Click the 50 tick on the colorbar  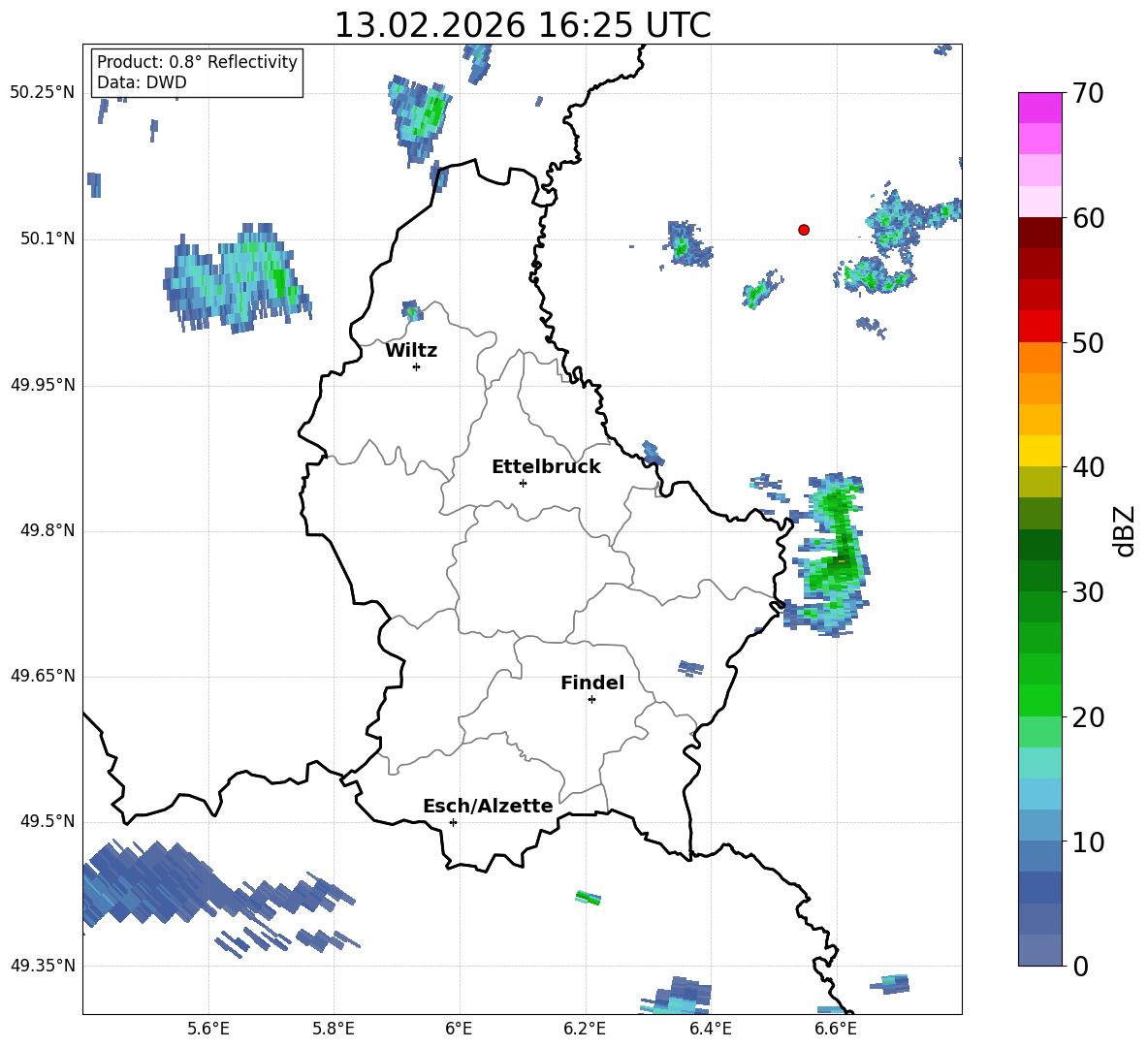(x=1088, y=342)
